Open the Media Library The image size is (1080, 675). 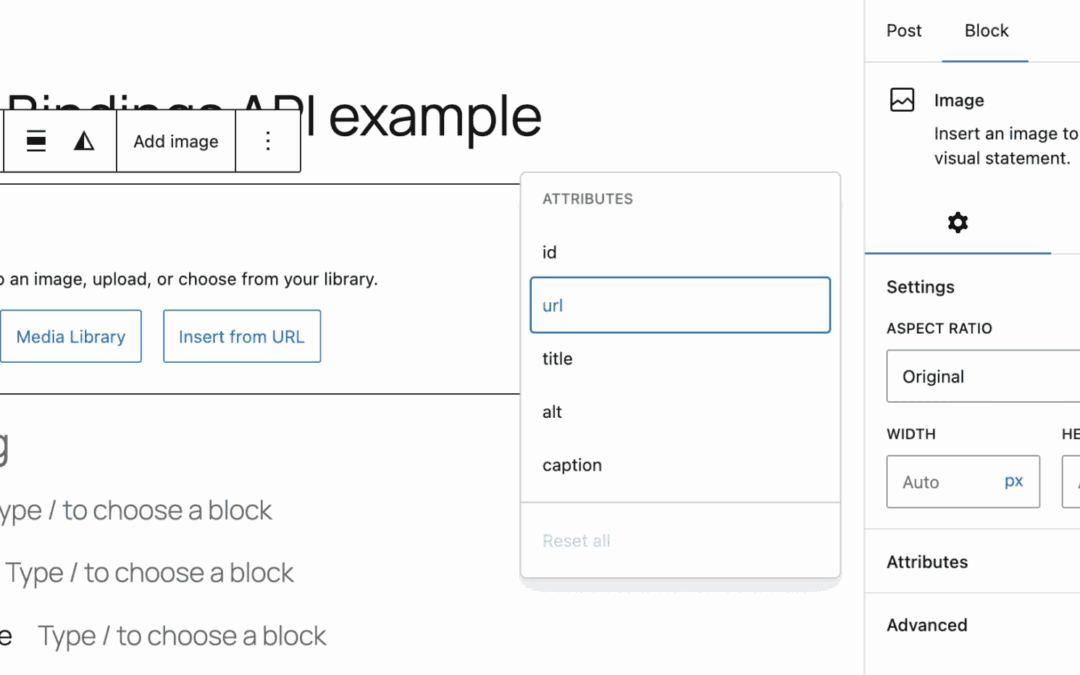click(71, 336)
